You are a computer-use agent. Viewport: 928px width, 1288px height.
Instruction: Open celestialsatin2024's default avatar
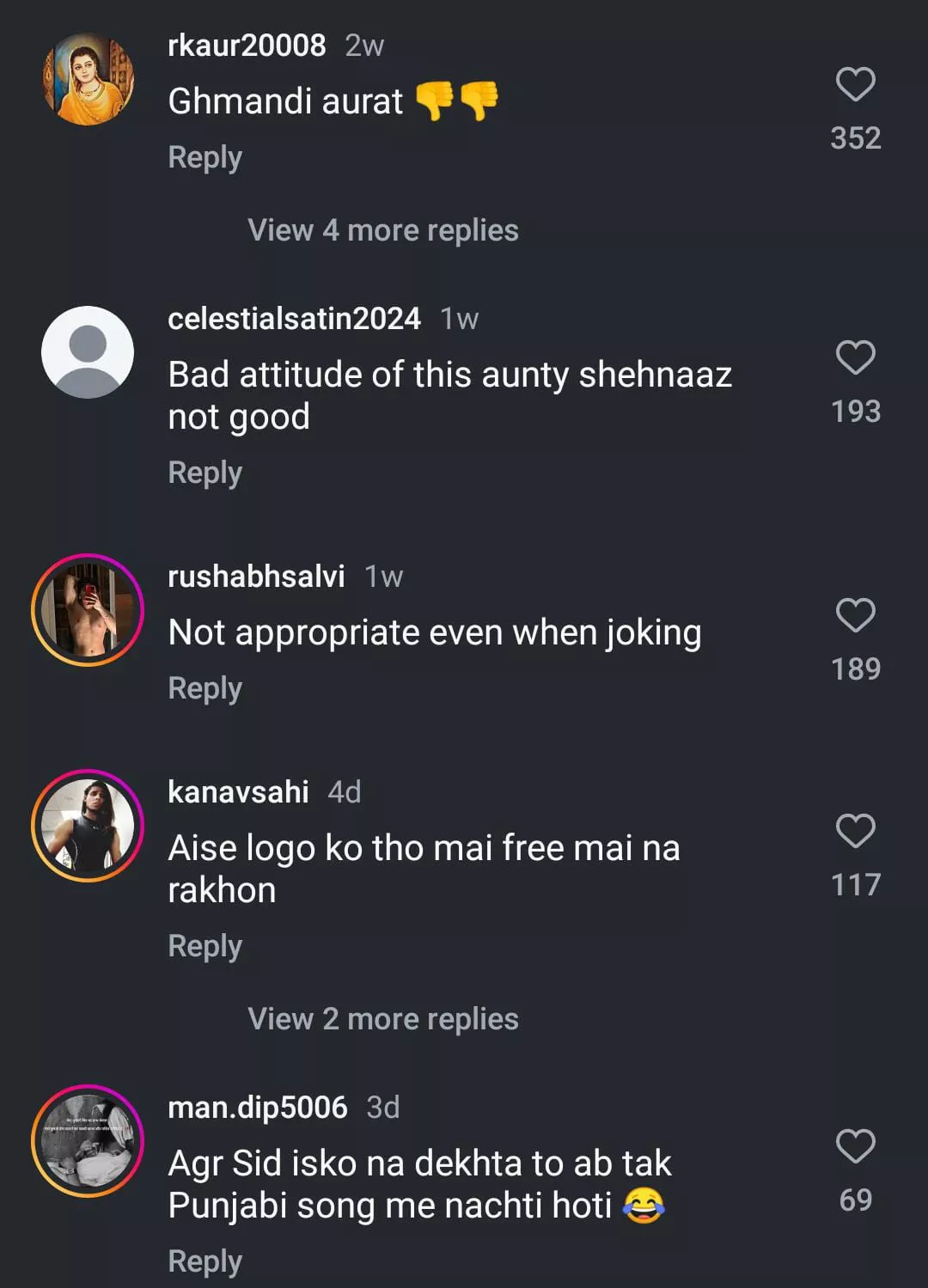pyautogui.click(x=88, y=352)
